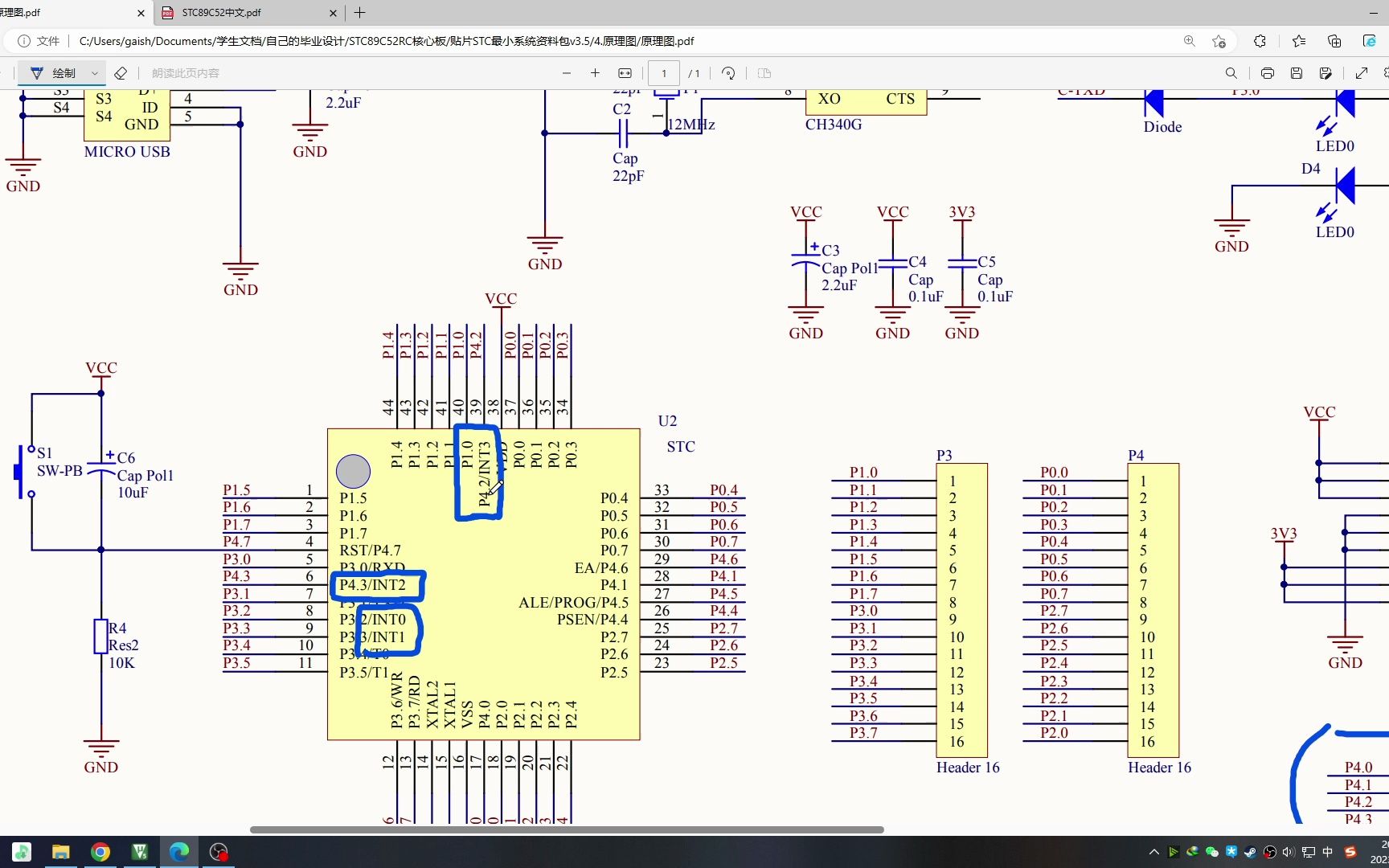Open the green music app in taskbar
Screen dimensions: 1389x868
[x=21, y=852]
